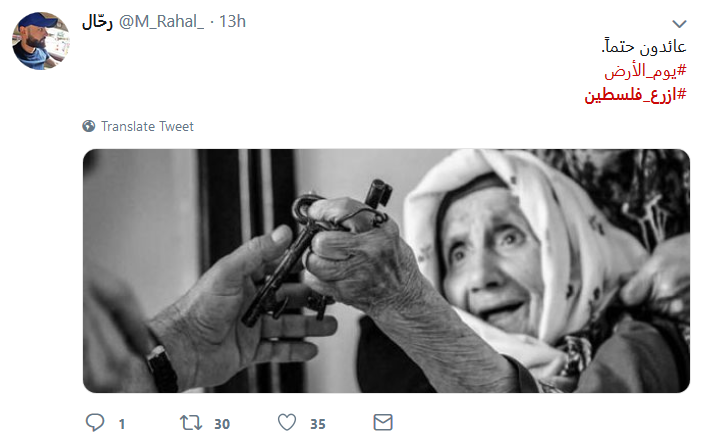Click the reply speech bubble icon

pyautogui.click(x=95, y=422)
